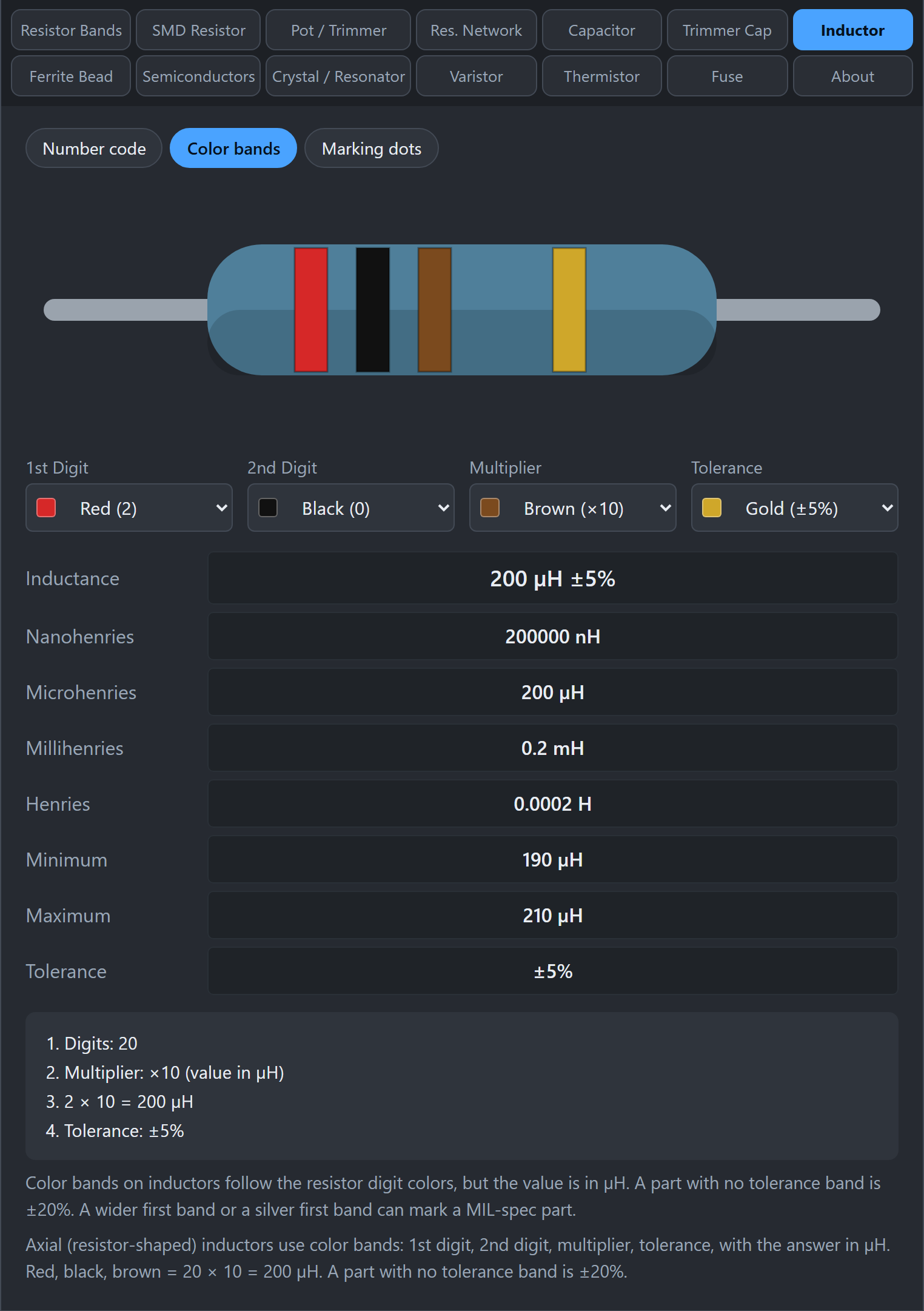Click step '4. Tolerance: ±5%'
This screenshot has width=924, height=1311.
click(x=115, y=1130)
